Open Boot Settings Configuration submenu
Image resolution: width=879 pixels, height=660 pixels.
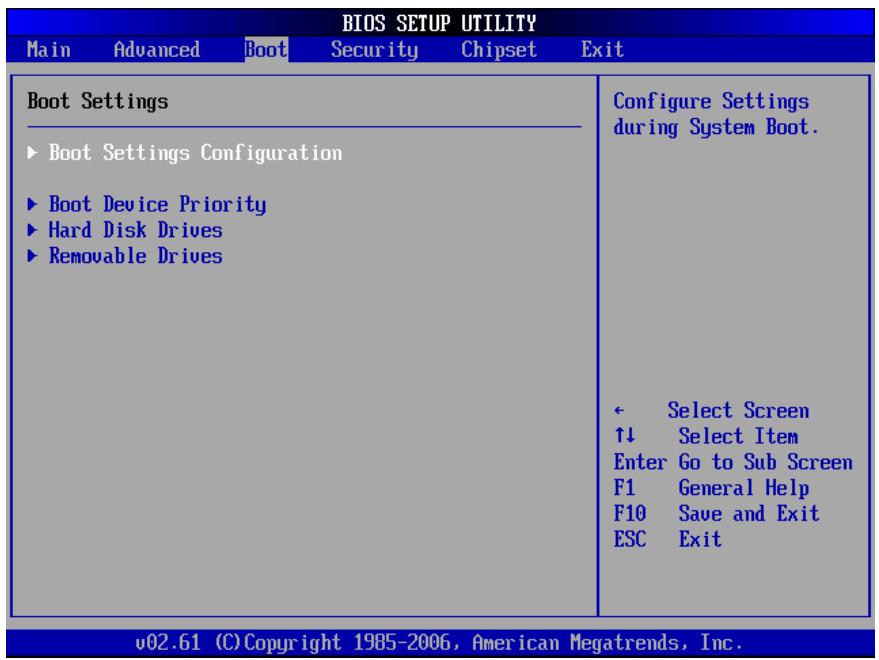(195, 153)
